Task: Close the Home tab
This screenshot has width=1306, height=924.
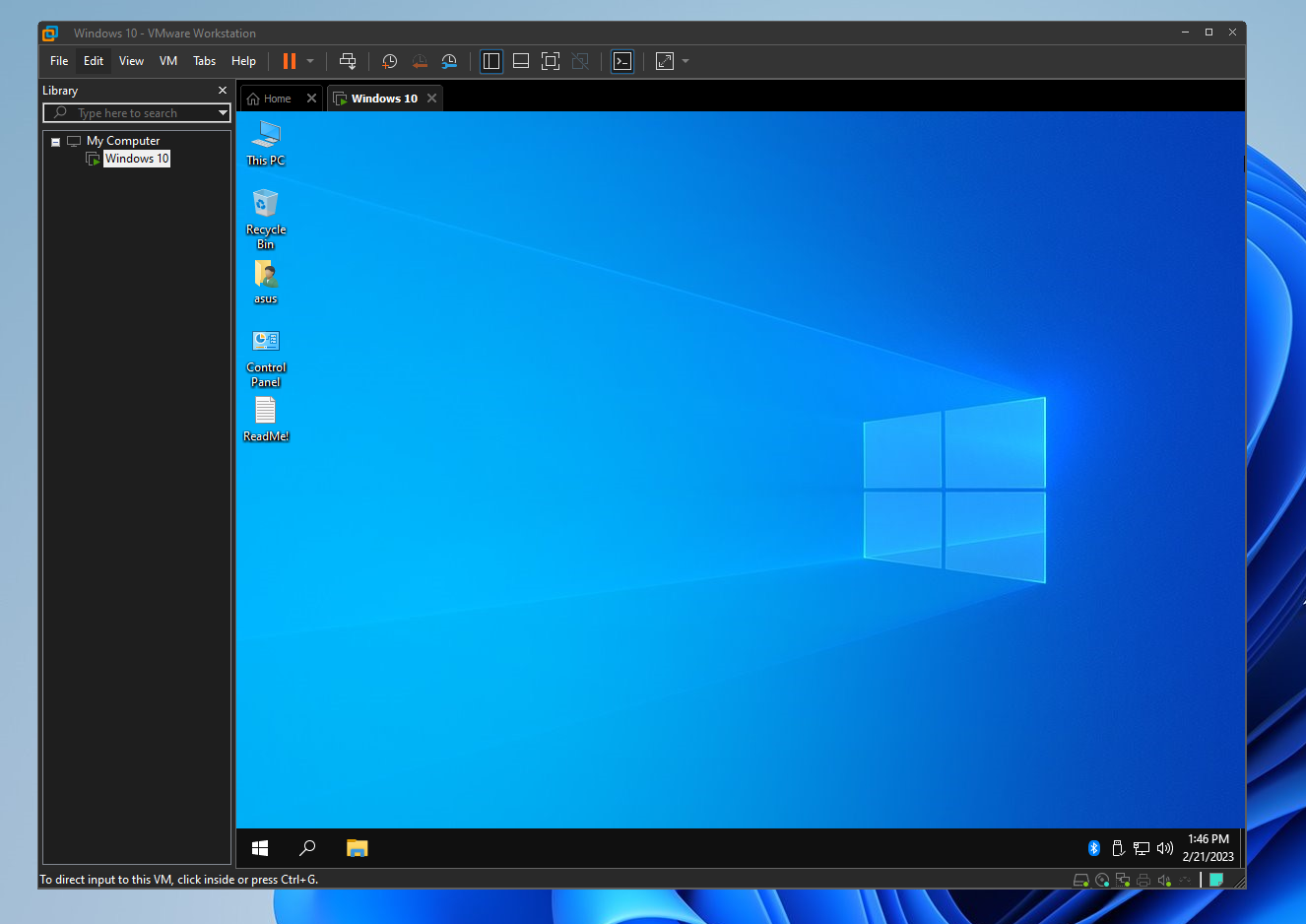Action: tap(311, 99)
